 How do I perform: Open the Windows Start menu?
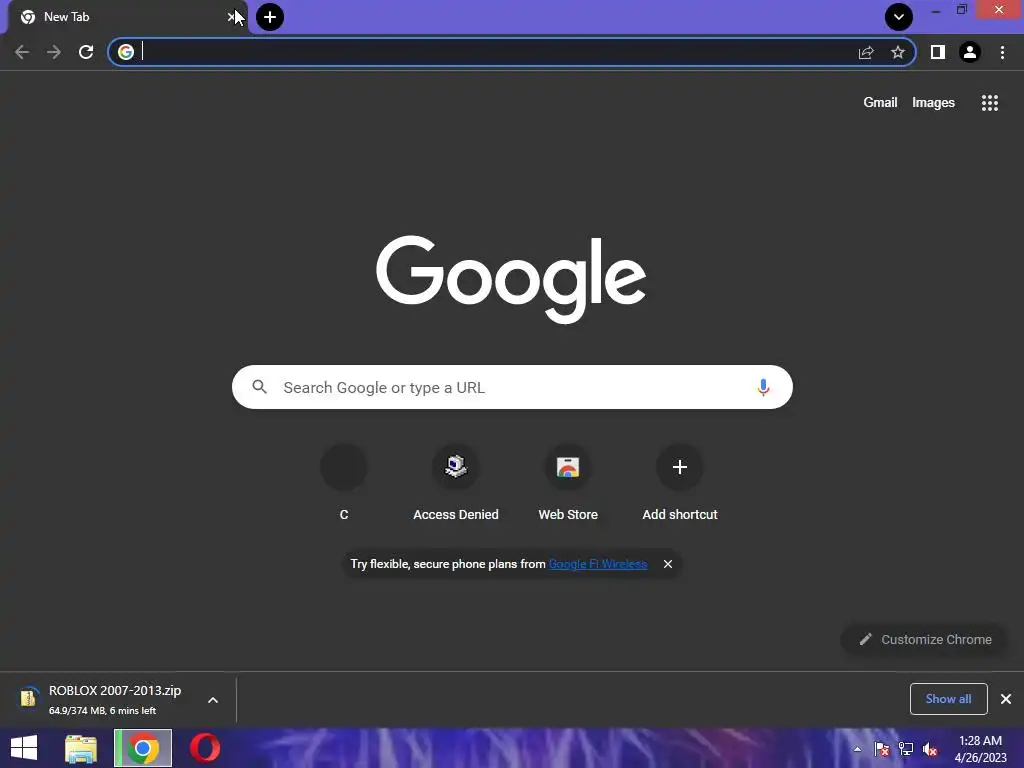tap(24, 748)
